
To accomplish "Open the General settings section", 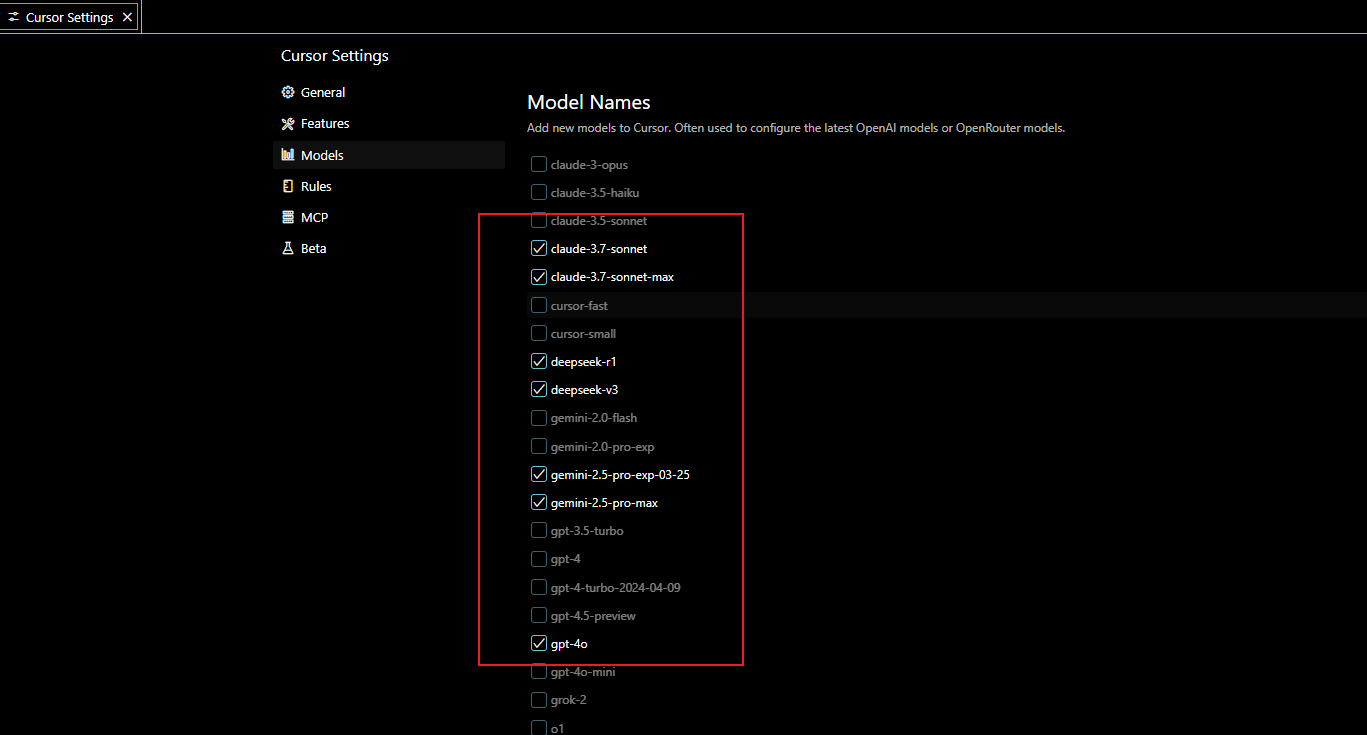I will (389, 92).
